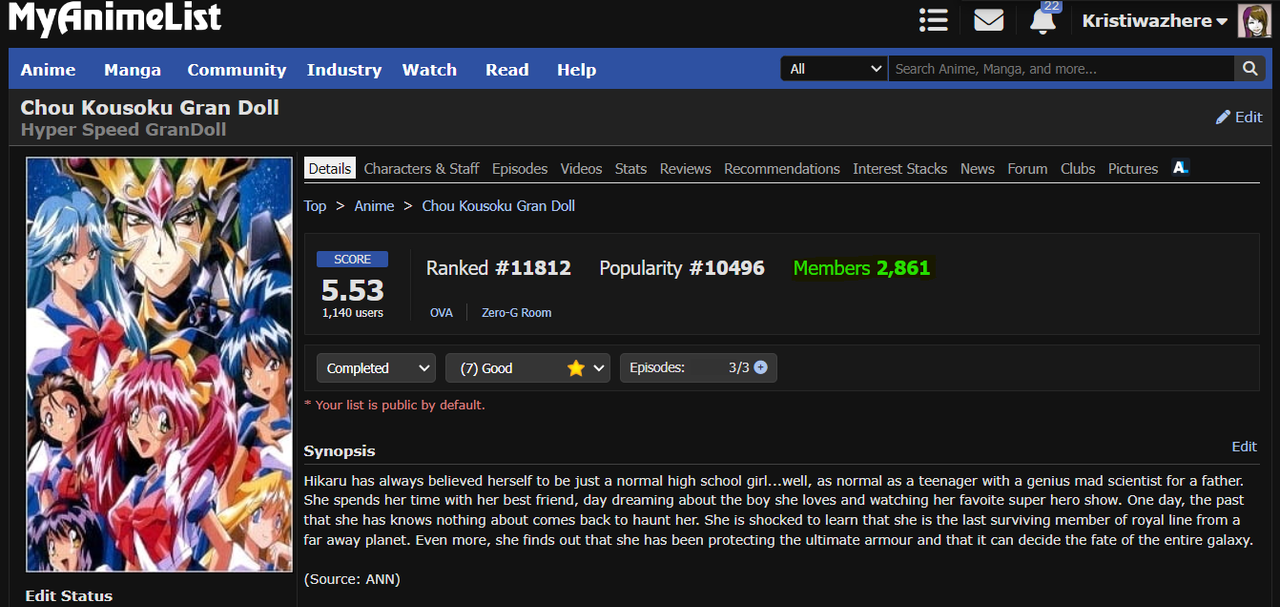This screenshot has width=1280, height=607.
Task: Switch to the Interest Stacks tab
Action: [x=900, y=168]
